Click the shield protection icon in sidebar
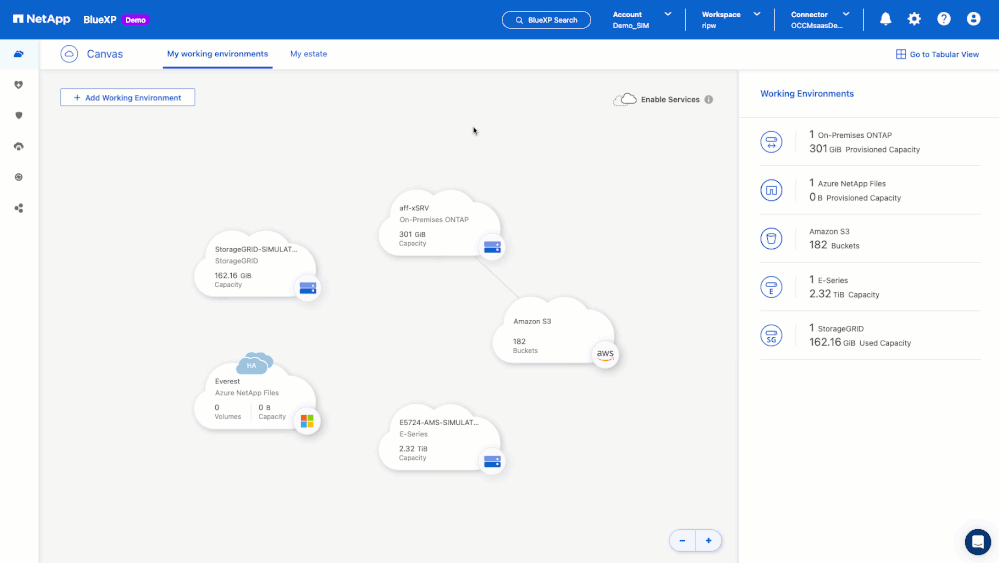 pyautogui.click(x=18, y=115)
